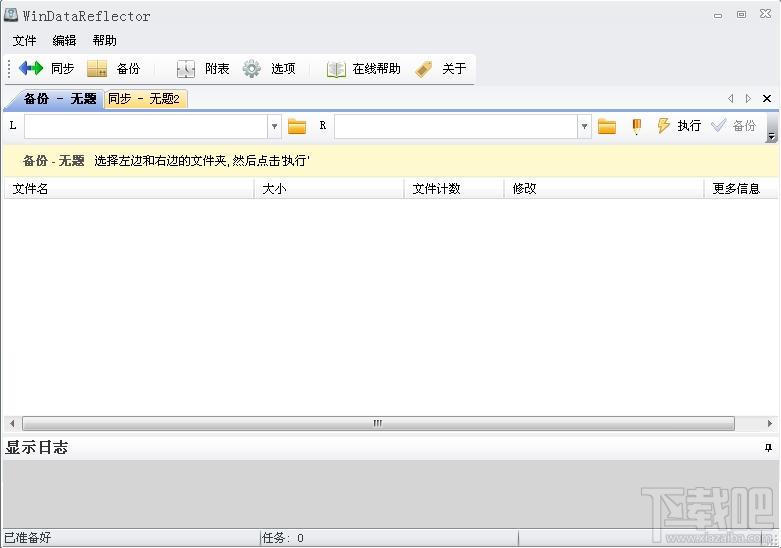781x548 pixels.
Task: Click the 选项 toolbar label
Action: click(x=283, y=68)
